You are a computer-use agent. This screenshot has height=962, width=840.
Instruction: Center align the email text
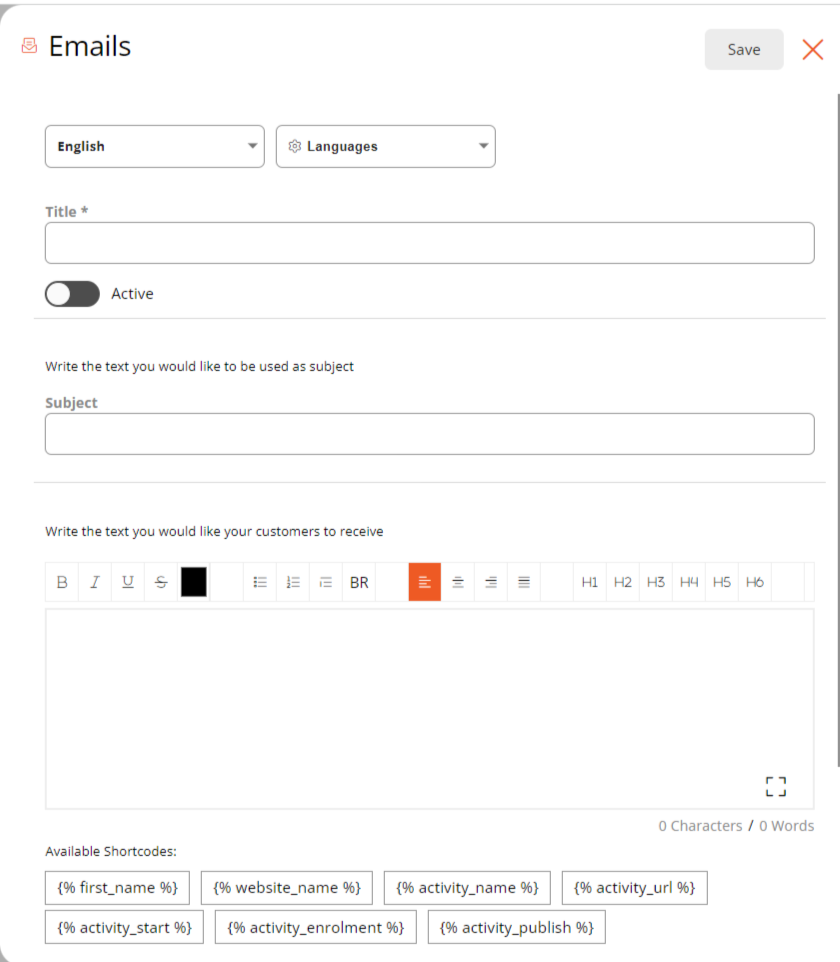pos(458,582)
